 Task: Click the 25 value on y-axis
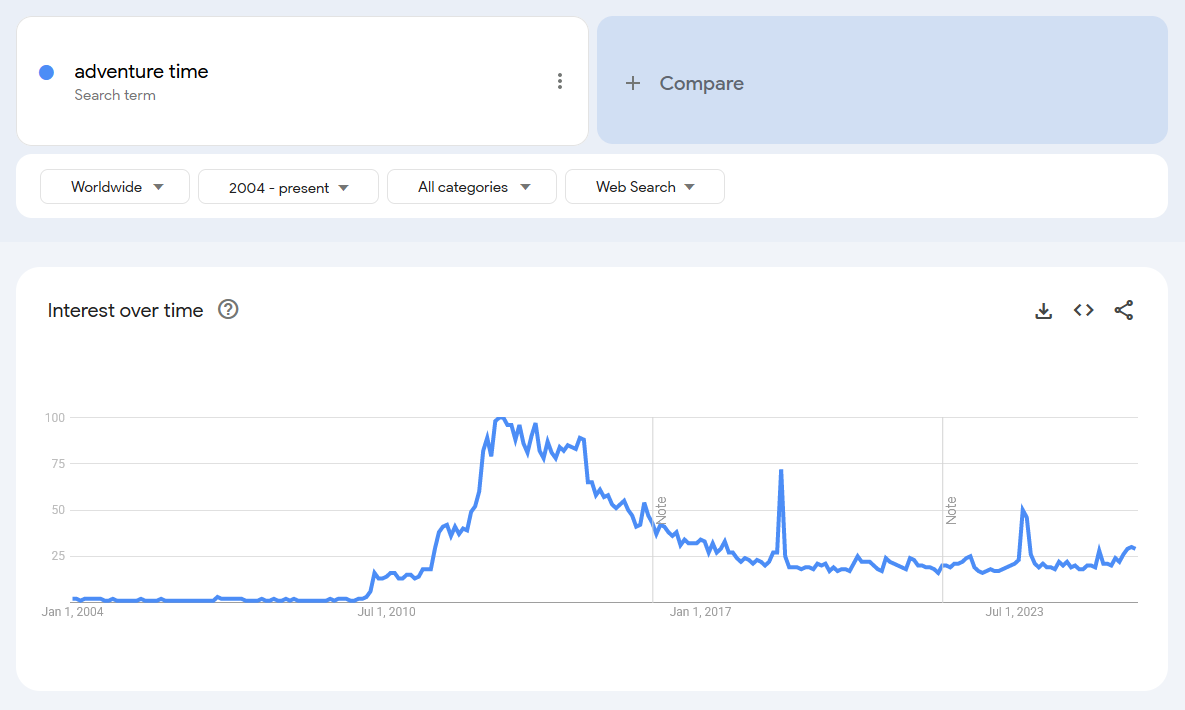pos(58,556)
